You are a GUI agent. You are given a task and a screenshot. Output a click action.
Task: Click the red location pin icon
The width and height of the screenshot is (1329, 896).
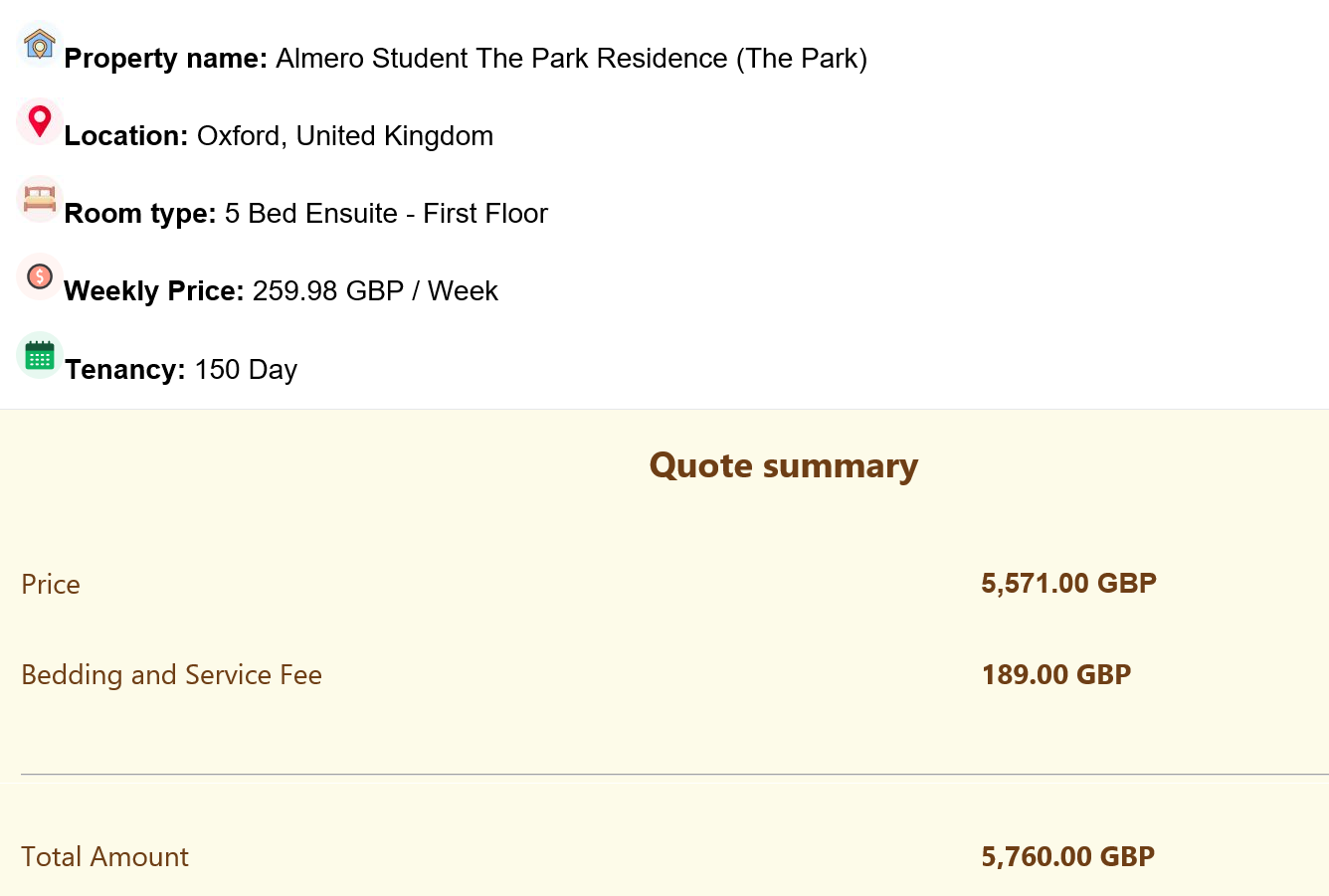(40, 121)
